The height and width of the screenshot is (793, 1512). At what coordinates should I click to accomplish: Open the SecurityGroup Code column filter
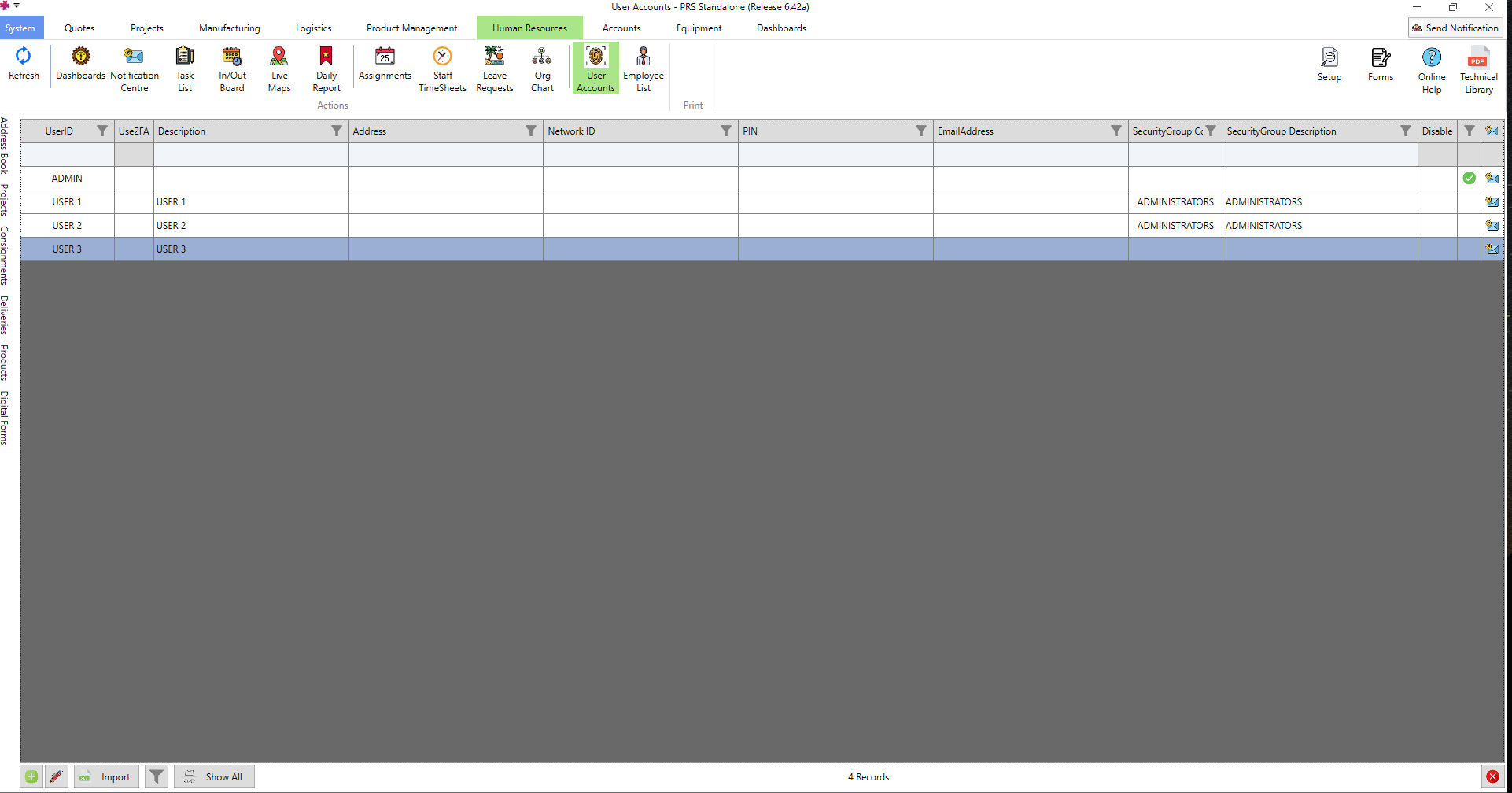(x=1211, y=131)
